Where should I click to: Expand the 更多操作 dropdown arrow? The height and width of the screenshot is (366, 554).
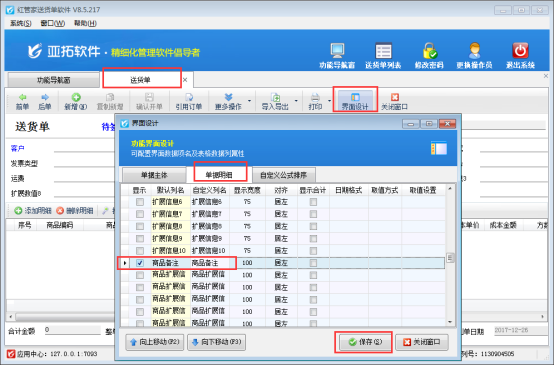[249, 101]
